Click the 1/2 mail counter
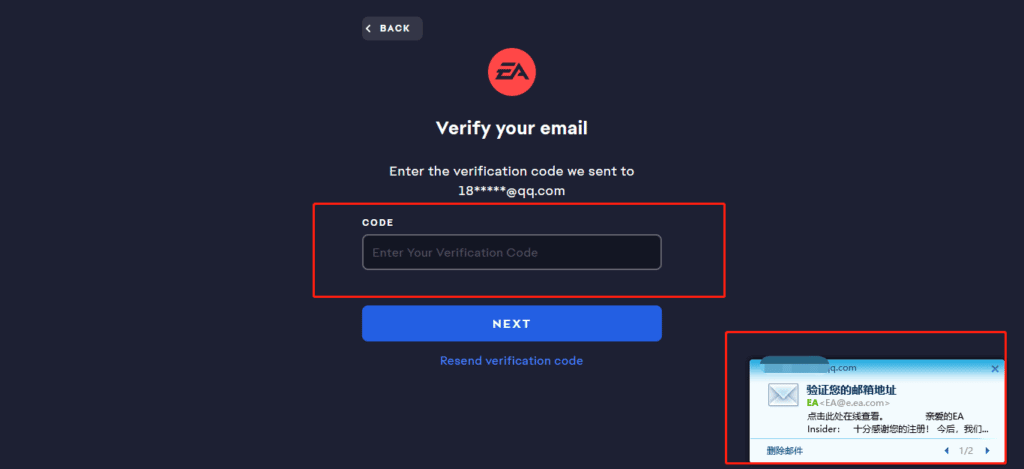 [967, 451]
